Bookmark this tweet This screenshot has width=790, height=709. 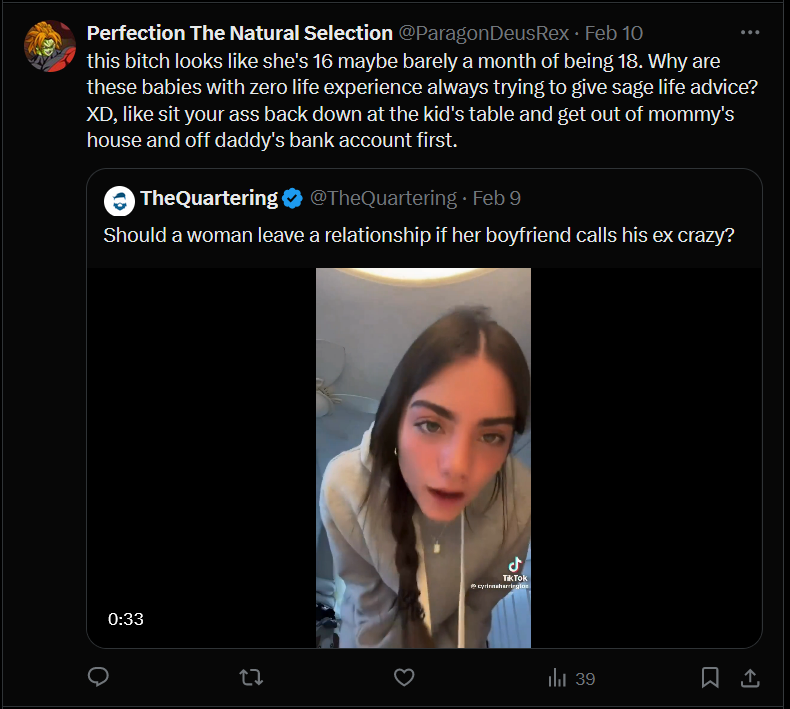click(710, 677)
